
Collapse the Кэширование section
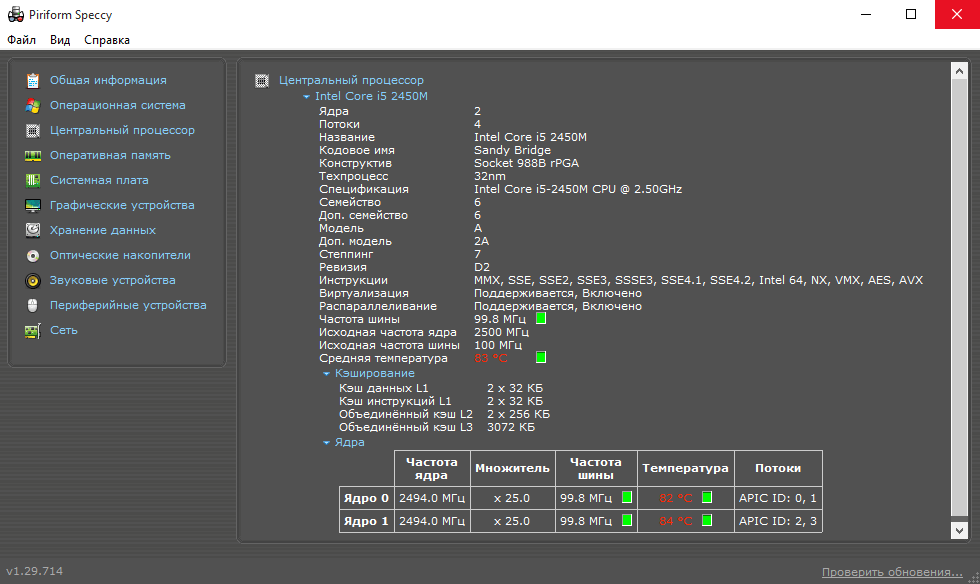(x=326, y=373)
